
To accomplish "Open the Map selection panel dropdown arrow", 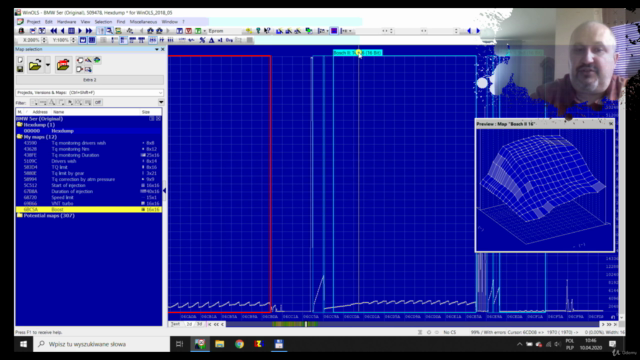I will coord(157,49).
